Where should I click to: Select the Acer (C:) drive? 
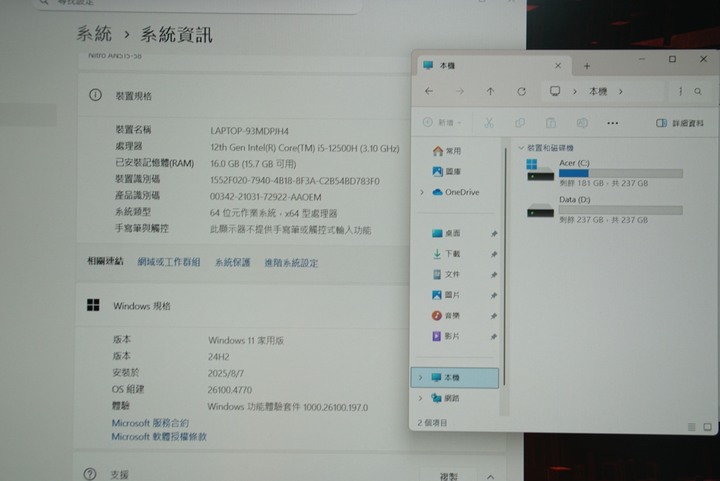[605, 173]
